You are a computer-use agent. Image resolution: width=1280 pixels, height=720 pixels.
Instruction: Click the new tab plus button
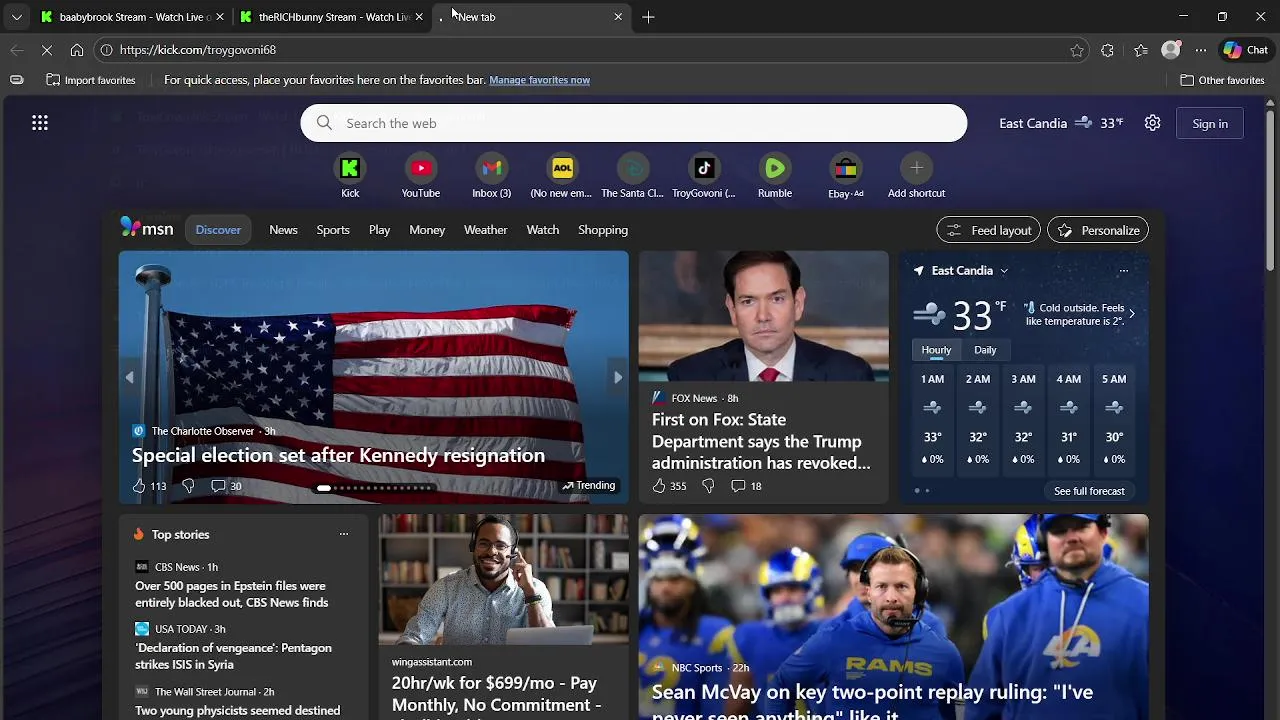click(x=648, y=17)
